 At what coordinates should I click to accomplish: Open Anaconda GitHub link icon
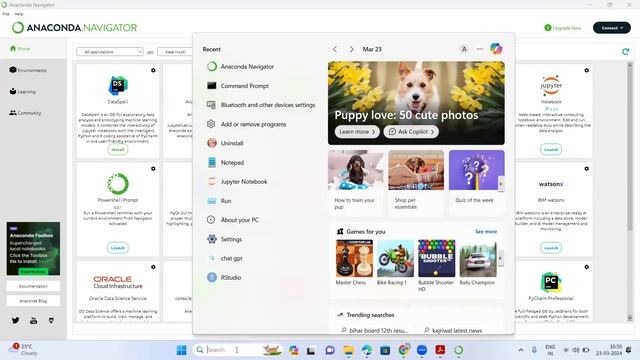coord(51,320)
